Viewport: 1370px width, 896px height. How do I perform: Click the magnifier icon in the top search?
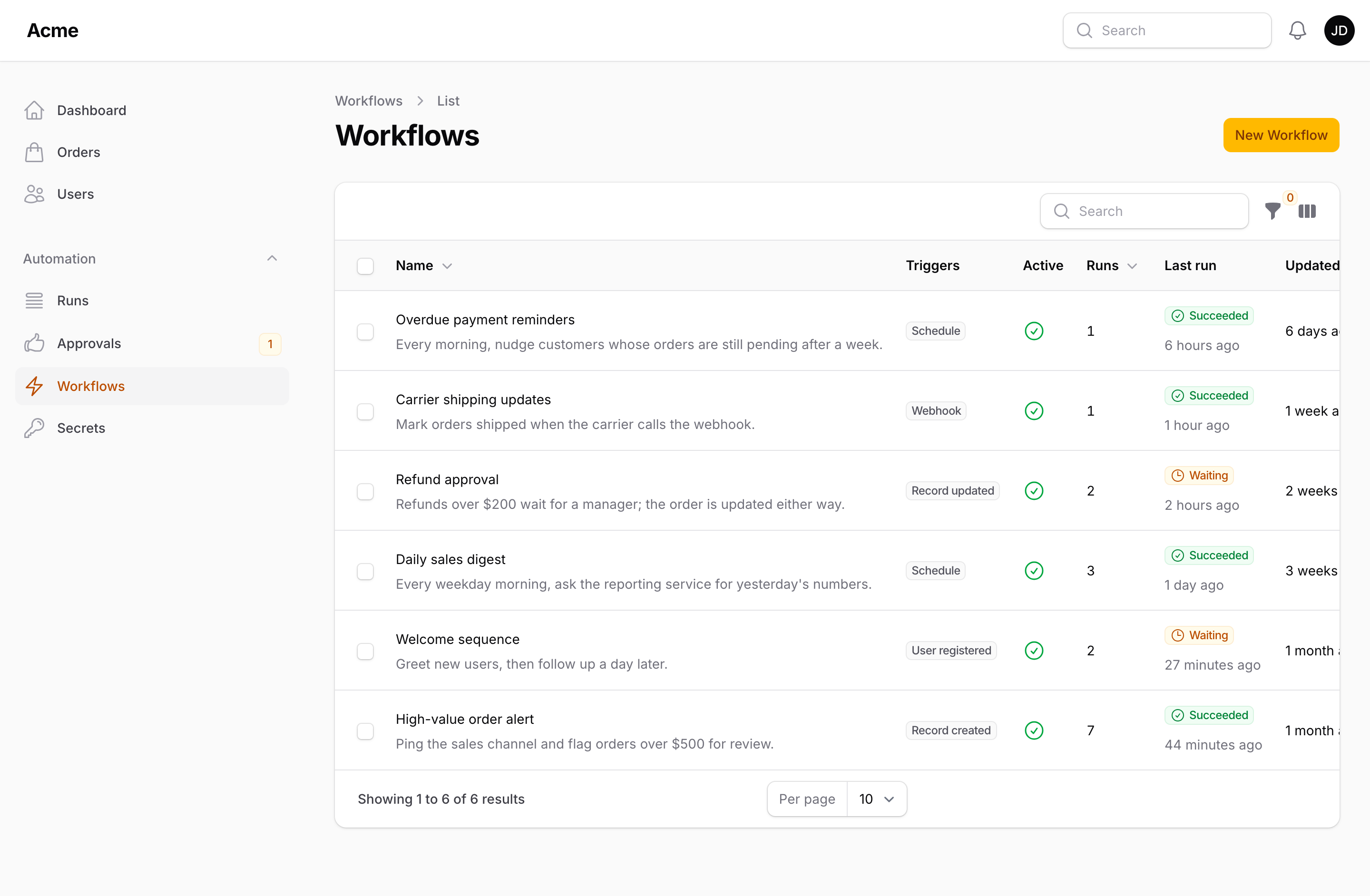tap(1084, 30)
